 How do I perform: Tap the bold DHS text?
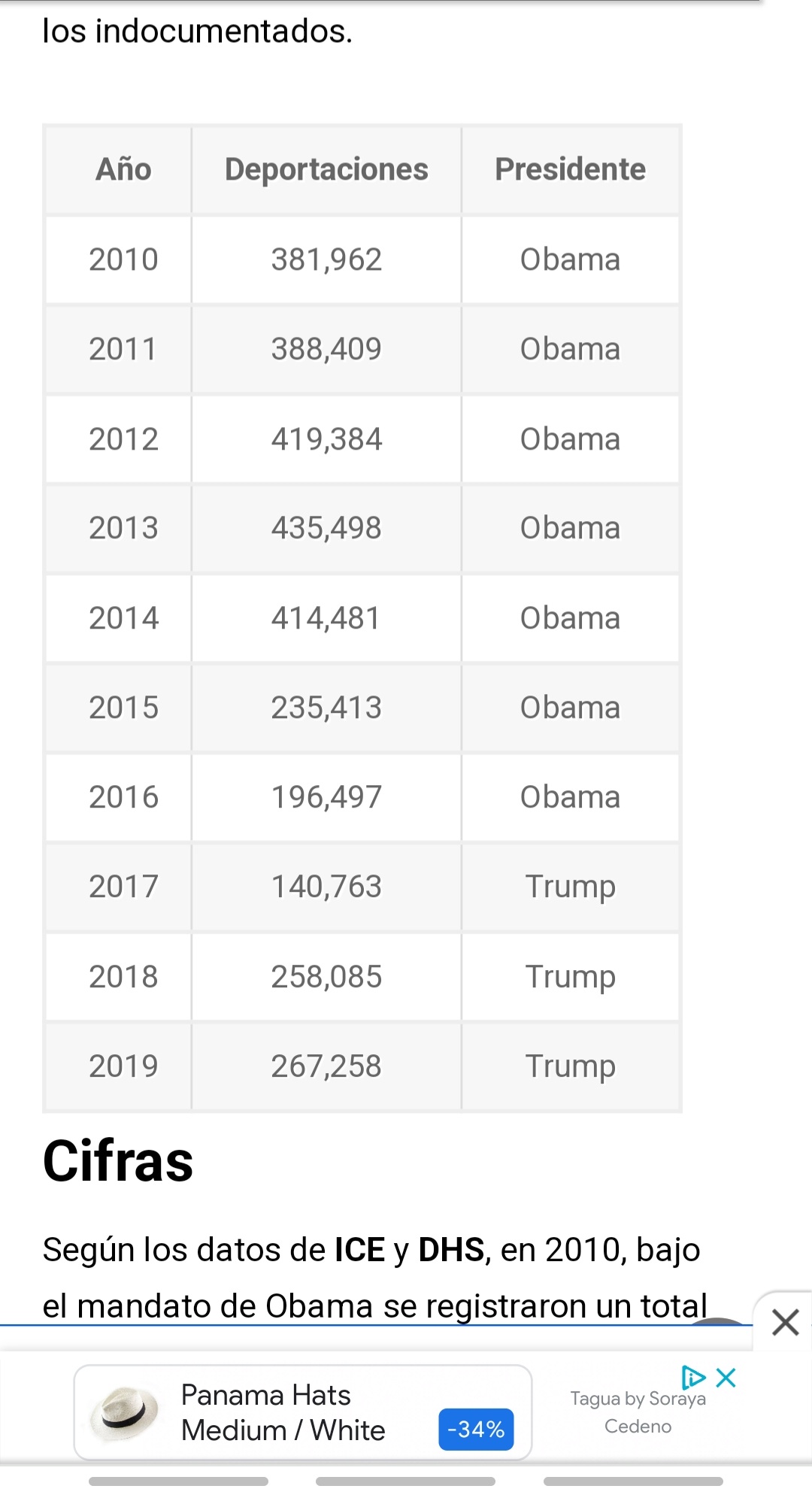click(451, 1250)
